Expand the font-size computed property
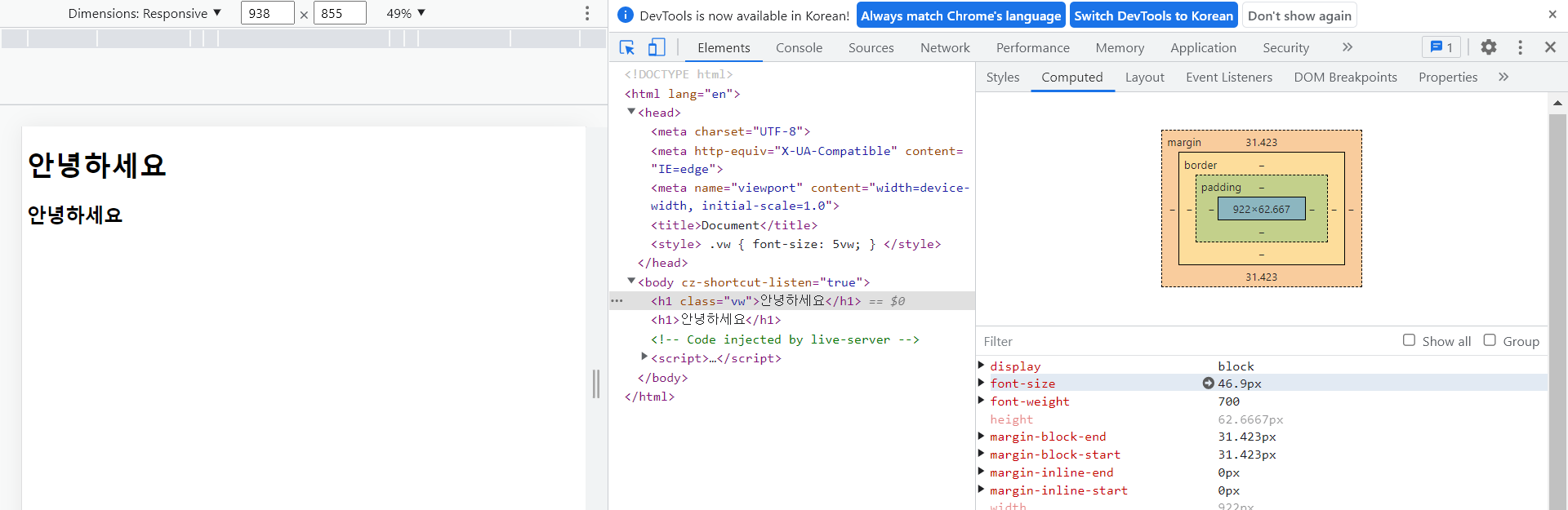The height and width of the screenshot is (510, 1568). tap(981, 382)
